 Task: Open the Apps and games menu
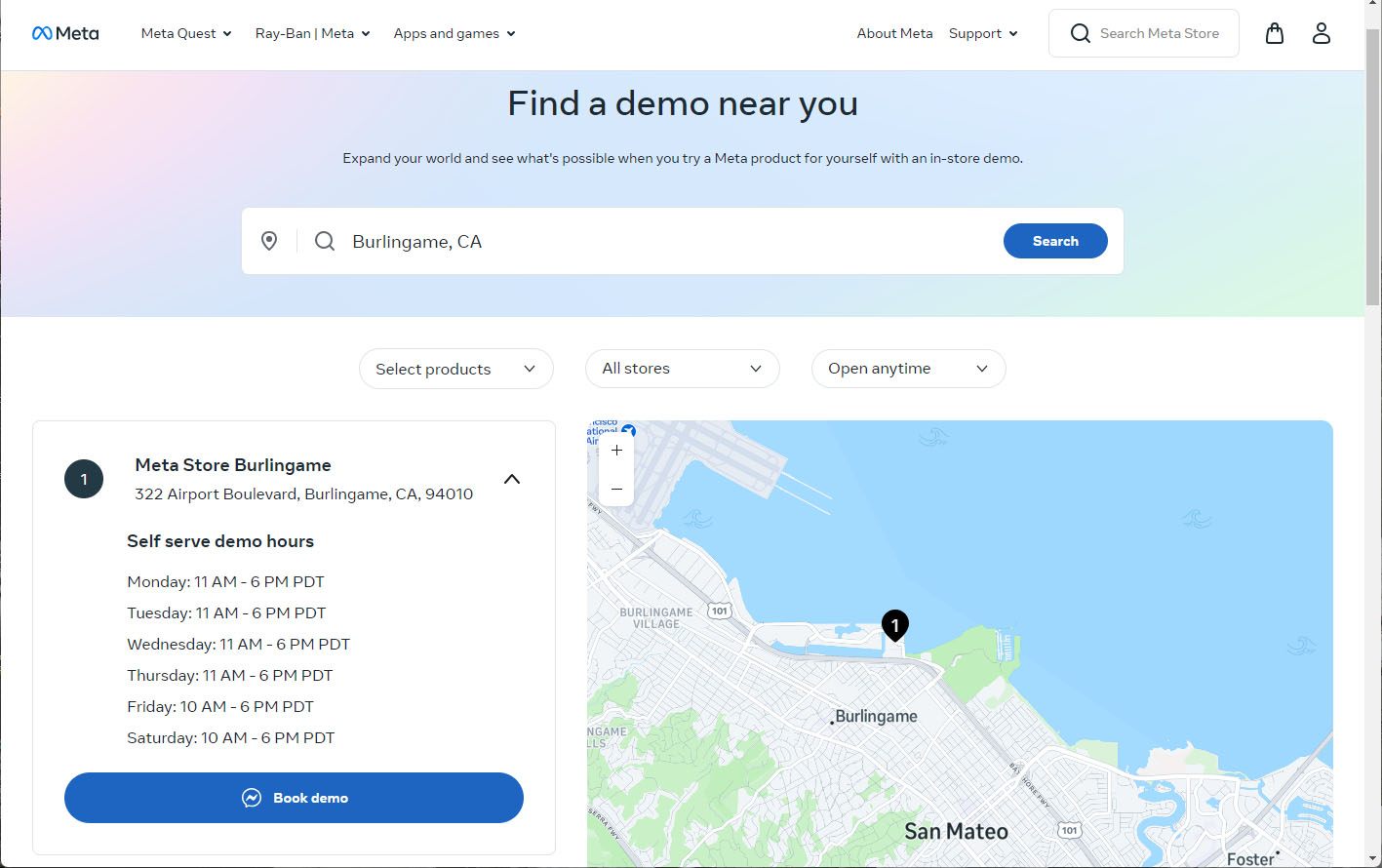pos(454,33)
